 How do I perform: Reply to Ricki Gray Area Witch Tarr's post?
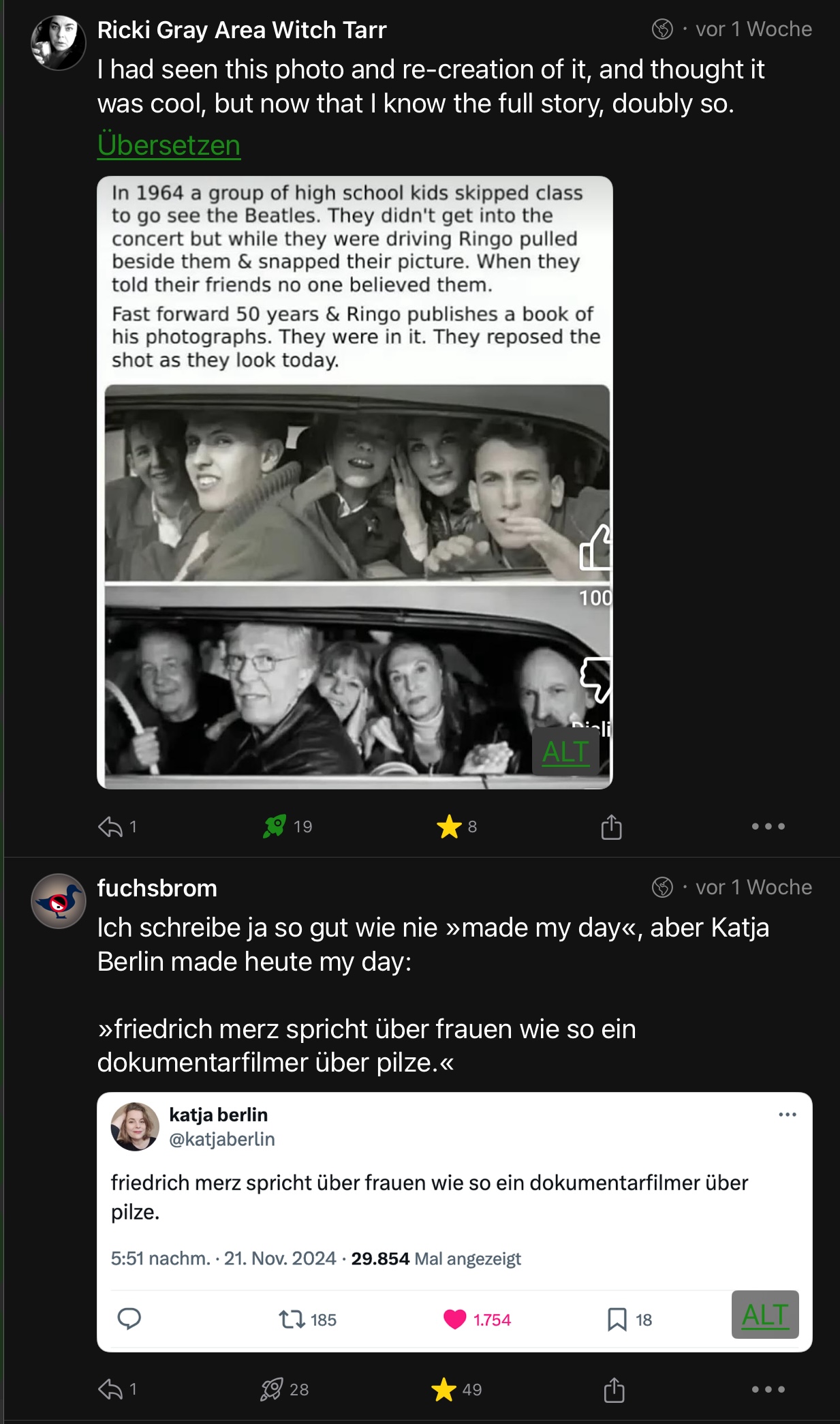110,827
